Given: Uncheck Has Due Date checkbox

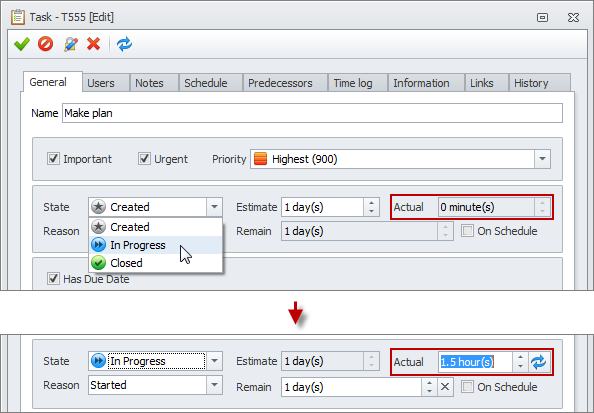Looking at the screenshot, I should (x=53, y=278).
